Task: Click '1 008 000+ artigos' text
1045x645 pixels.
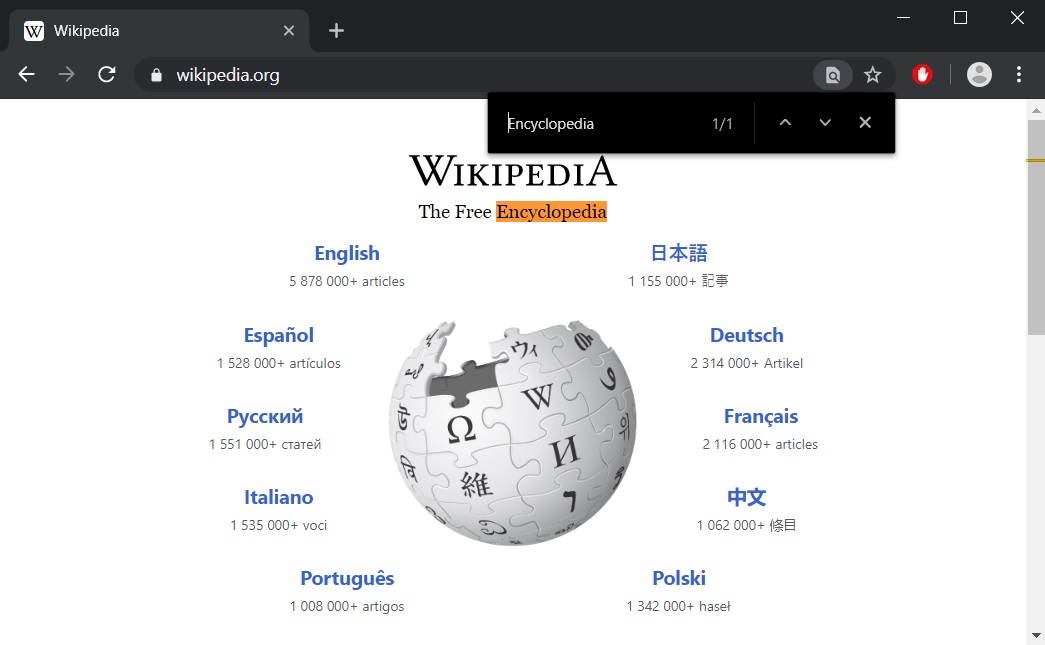Action: pos(347,606)
